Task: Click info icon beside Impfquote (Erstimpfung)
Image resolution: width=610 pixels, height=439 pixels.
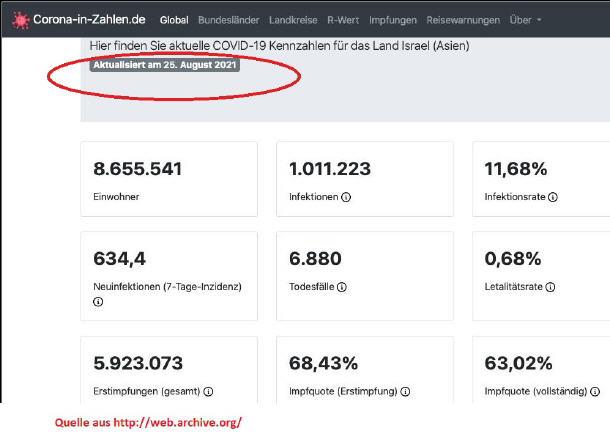Action: (x=406, y=392)
